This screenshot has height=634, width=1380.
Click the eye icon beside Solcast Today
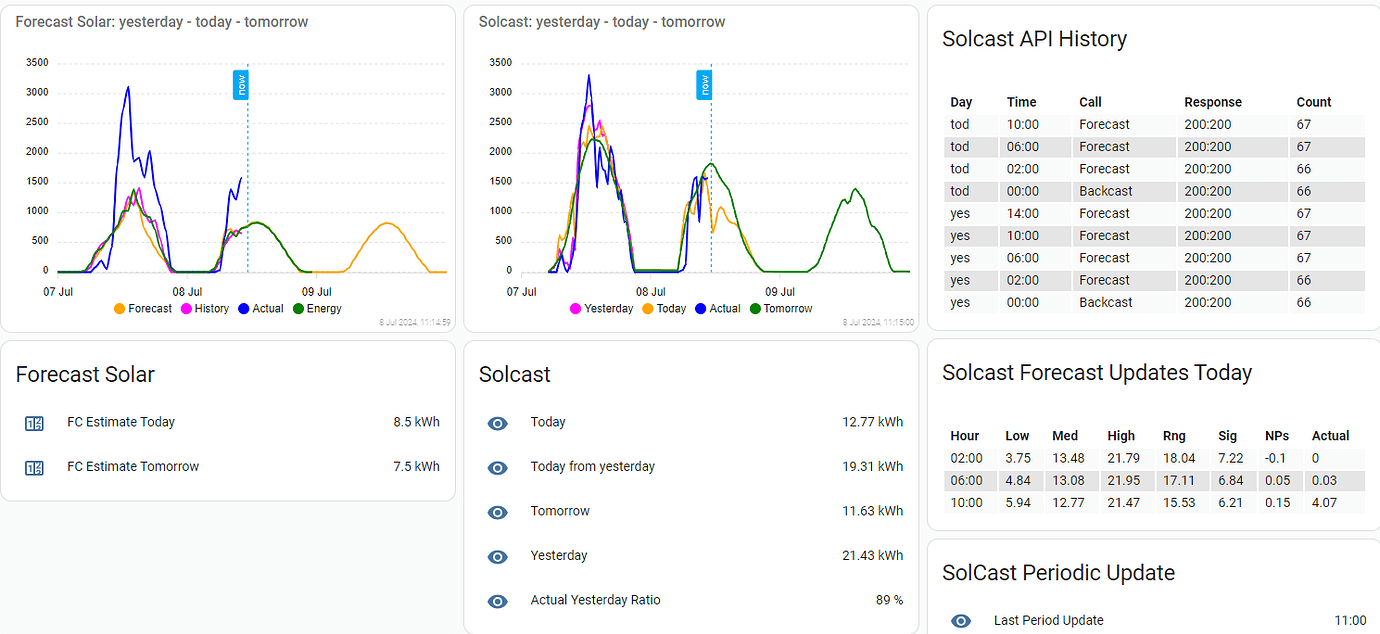pyautogui.click(x=497, y=423)
